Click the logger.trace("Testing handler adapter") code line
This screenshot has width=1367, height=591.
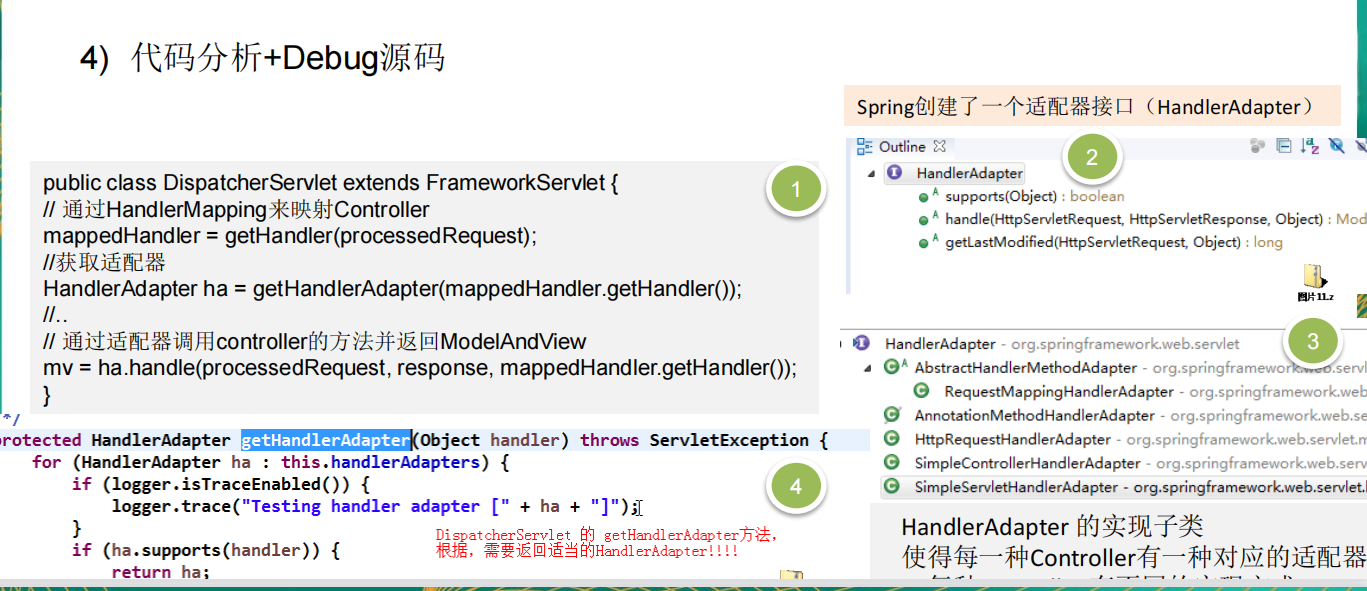[x=375, y=506]
